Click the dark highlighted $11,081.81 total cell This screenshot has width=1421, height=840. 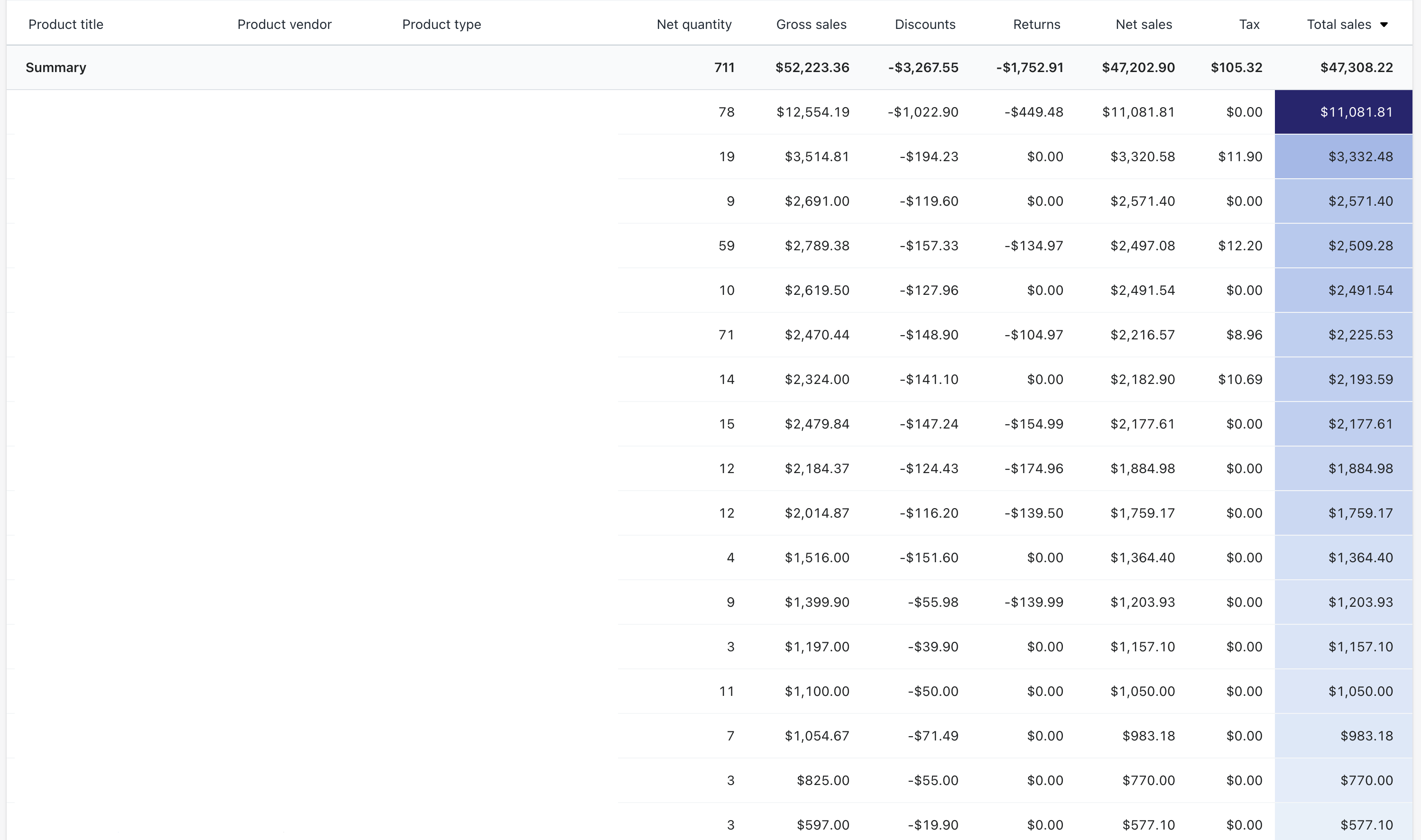pyautogui.click(x=1343, y=112)
